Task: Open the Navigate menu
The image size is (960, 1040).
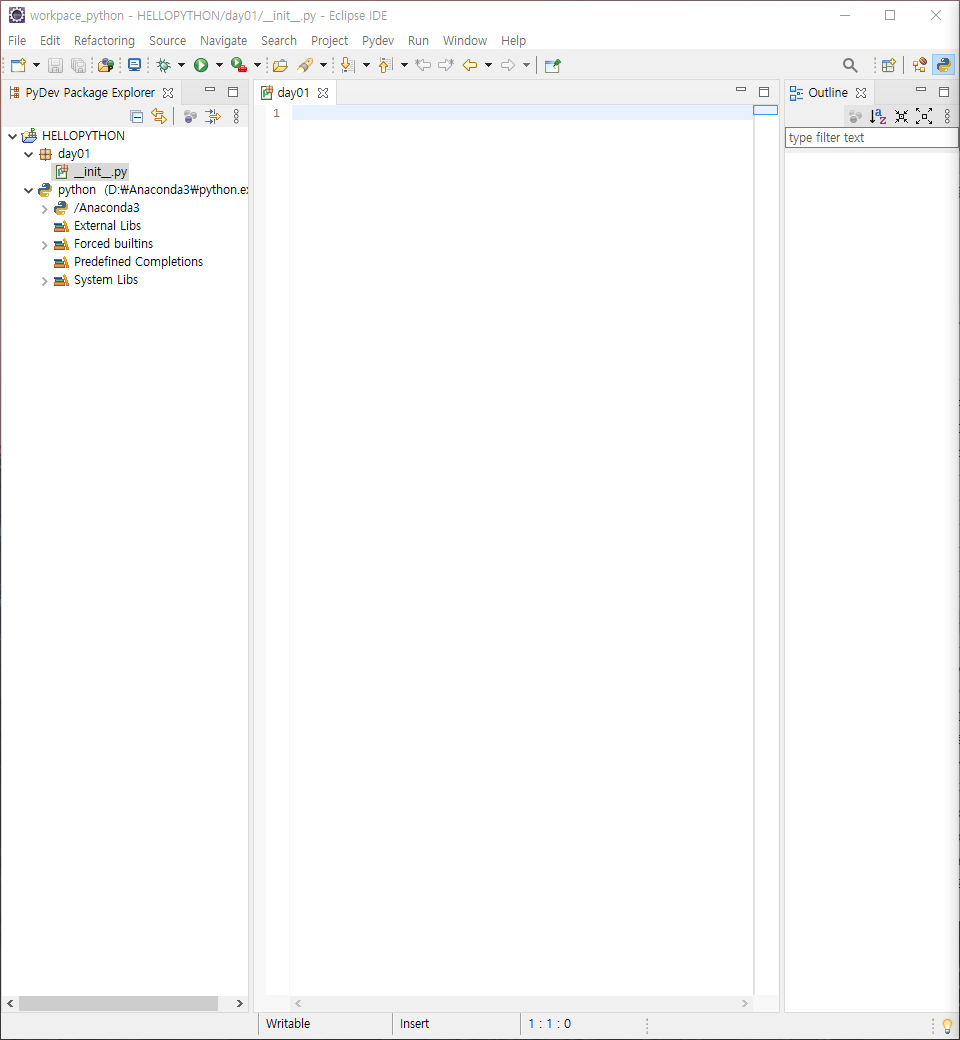Action: coord(224,40)
